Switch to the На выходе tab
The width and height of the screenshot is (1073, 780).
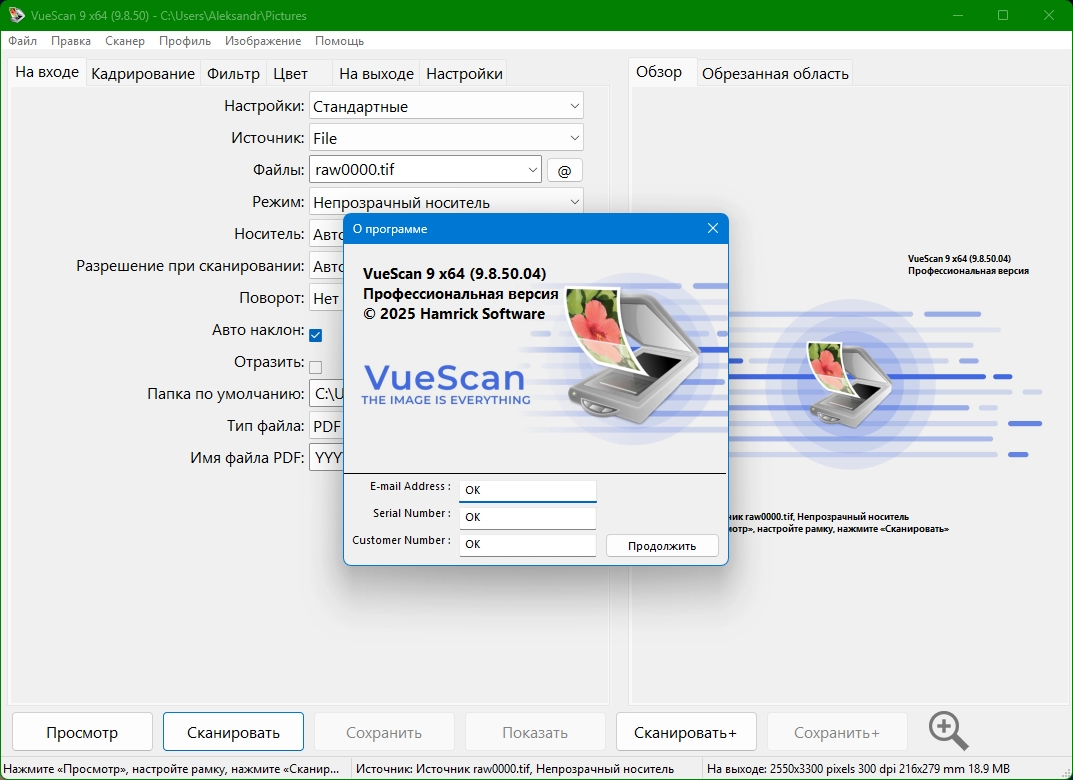pyautogui.click(x=376, y=73)
